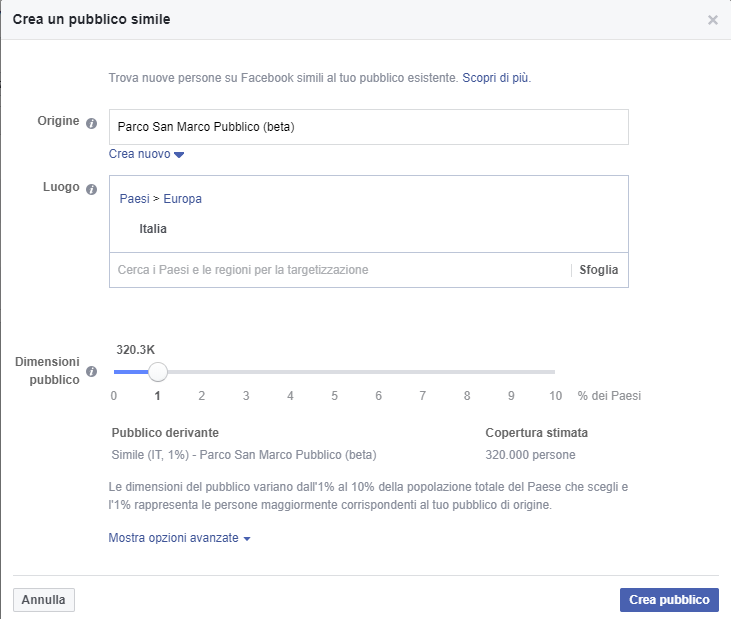The height and width of the screenshot is (619, 731).
Task: Set slider to 3 percent mark
Action: (246, 372)
